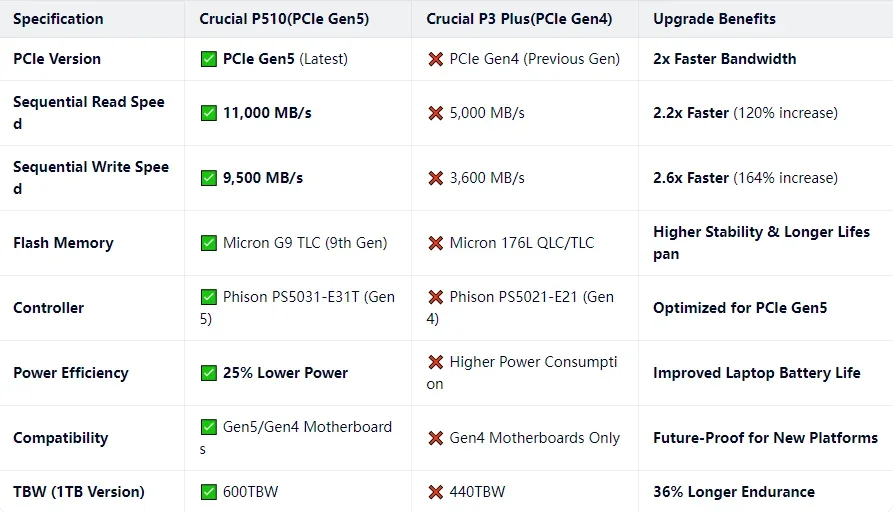This screenshot has height=512, width=893.
Task: Click the green checkmark beside Micron G9 TLC
Action: click(208, 243)
